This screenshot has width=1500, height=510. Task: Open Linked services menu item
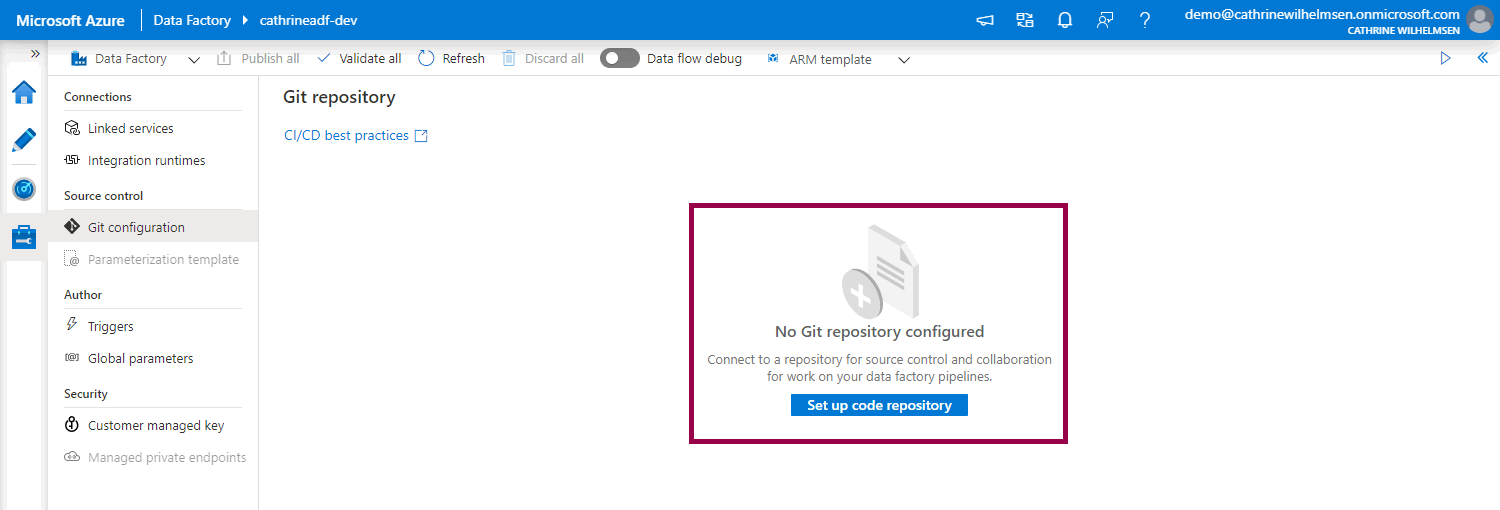pyautogui.click(x=130, y=128)
